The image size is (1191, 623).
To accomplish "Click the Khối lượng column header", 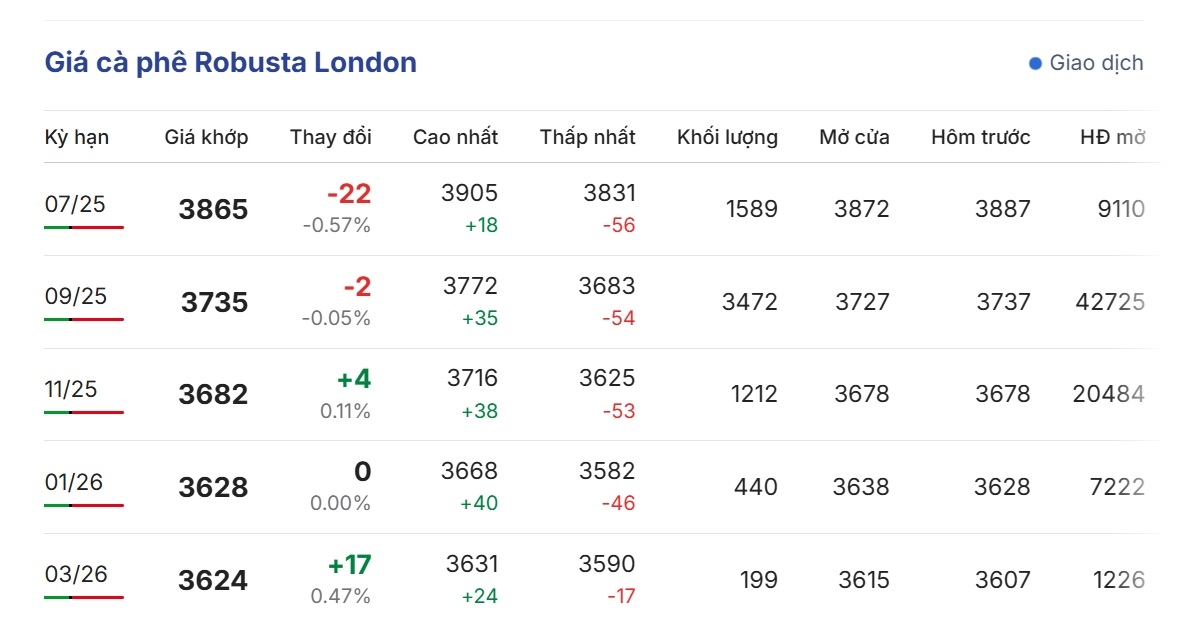I will pyautogui.click(x=728, y=138).
